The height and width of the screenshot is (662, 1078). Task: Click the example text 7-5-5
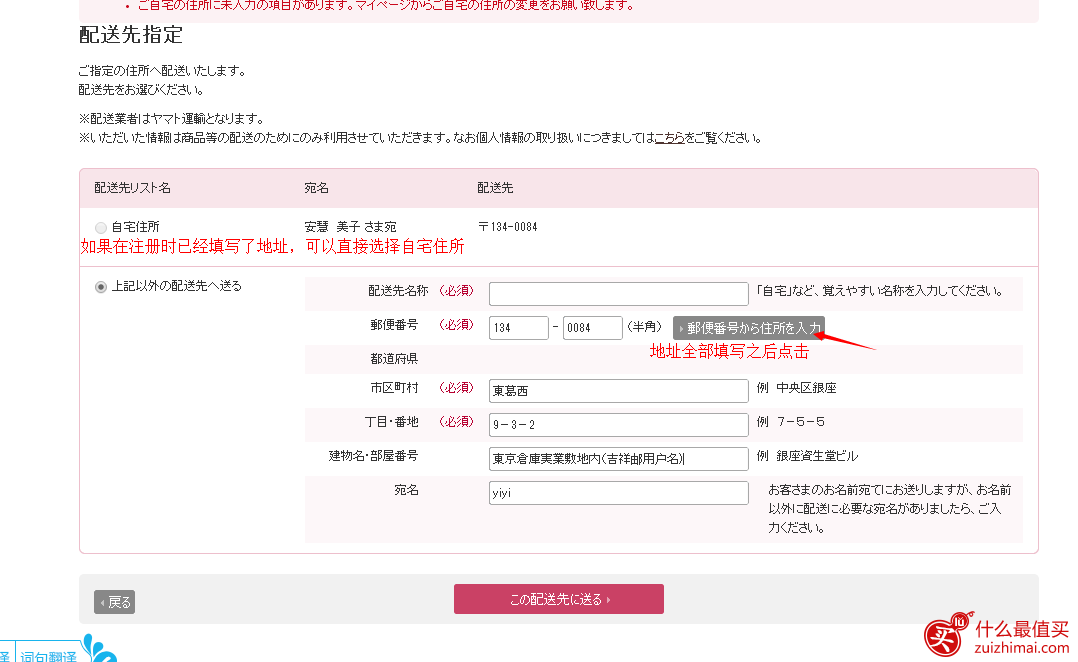pos(800,421)
